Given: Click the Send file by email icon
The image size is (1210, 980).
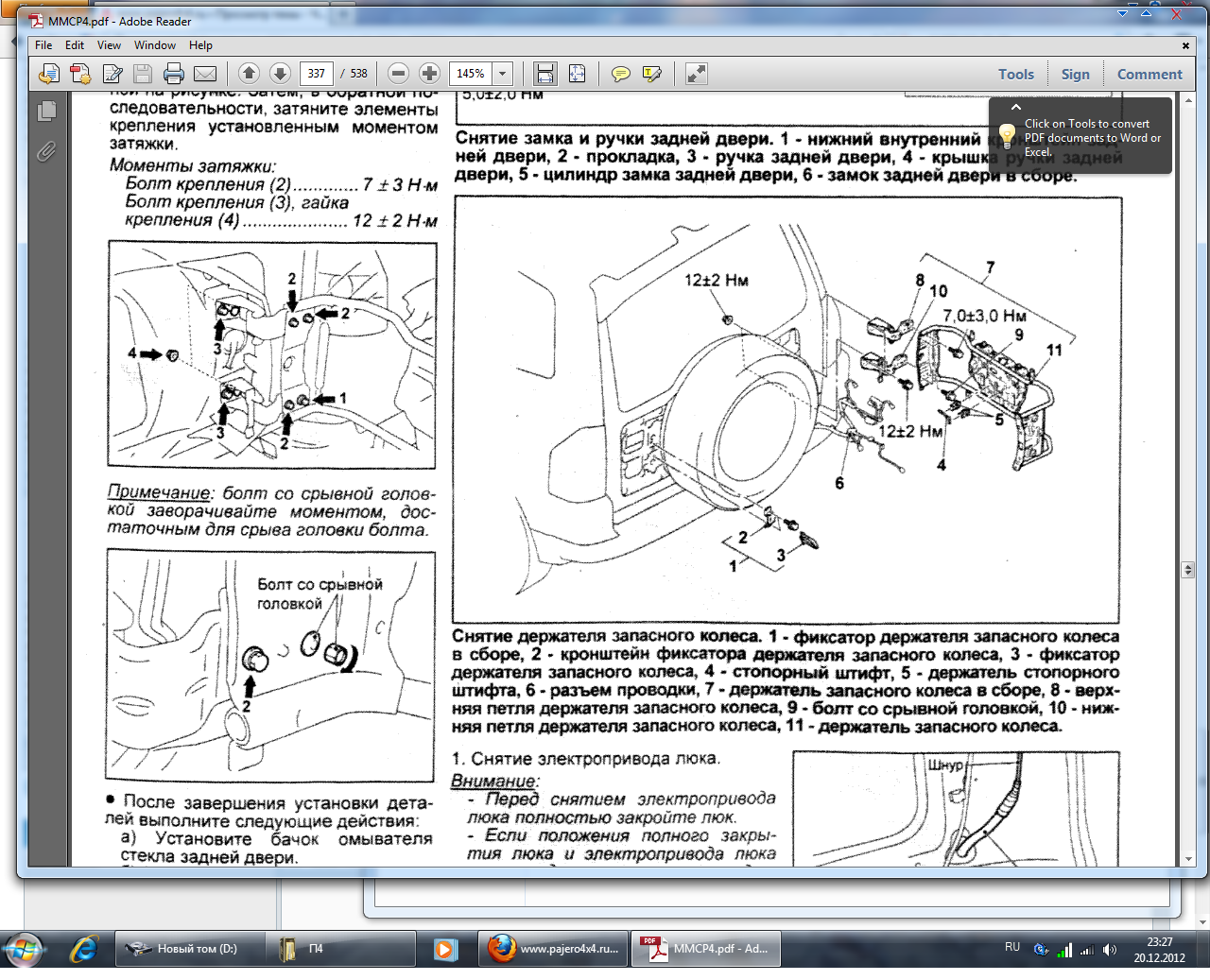Looking at the screenshot, I should [205, 74].
